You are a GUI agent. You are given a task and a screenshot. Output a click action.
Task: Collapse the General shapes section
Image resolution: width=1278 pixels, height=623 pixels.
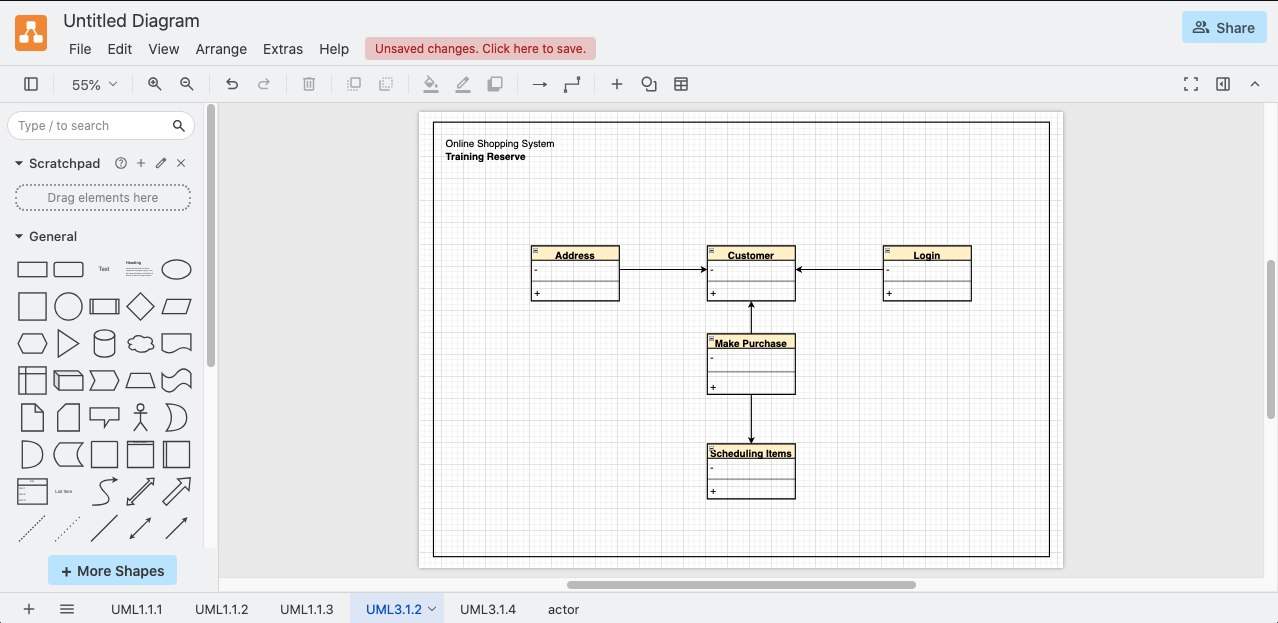tap(19, 237)
